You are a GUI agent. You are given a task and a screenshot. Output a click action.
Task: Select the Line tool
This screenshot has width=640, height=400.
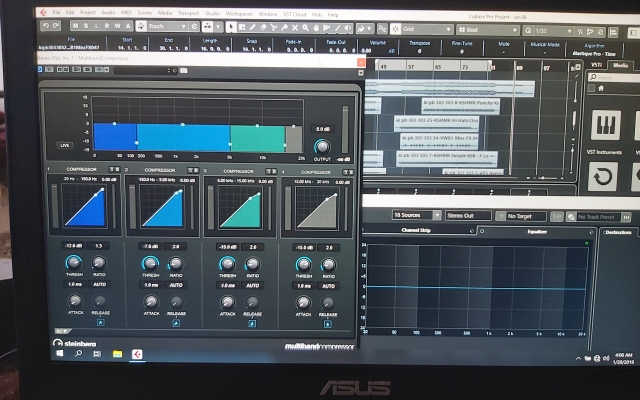(x=338, y=28)
